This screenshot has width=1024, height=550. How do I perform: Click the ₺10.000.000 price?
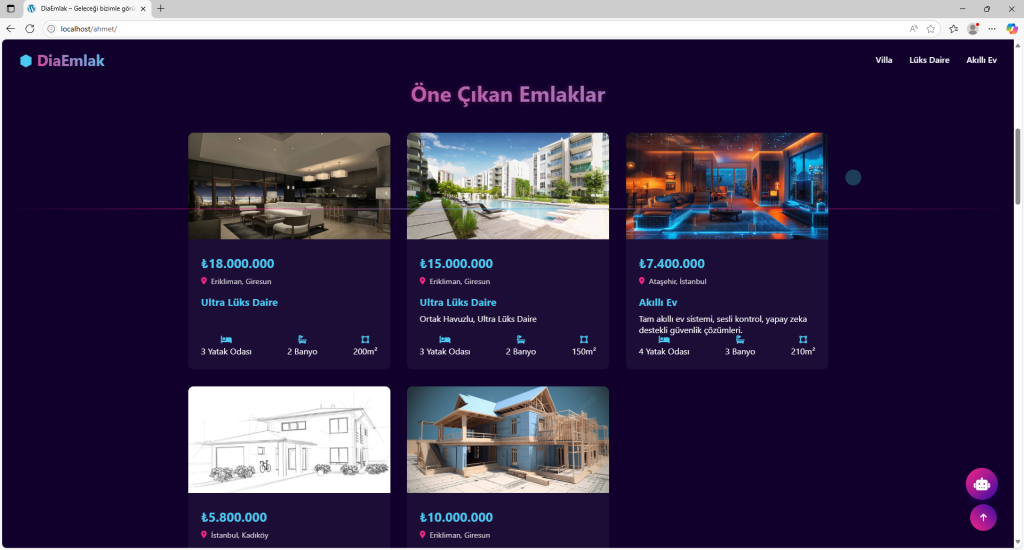(x=456, y=517)
